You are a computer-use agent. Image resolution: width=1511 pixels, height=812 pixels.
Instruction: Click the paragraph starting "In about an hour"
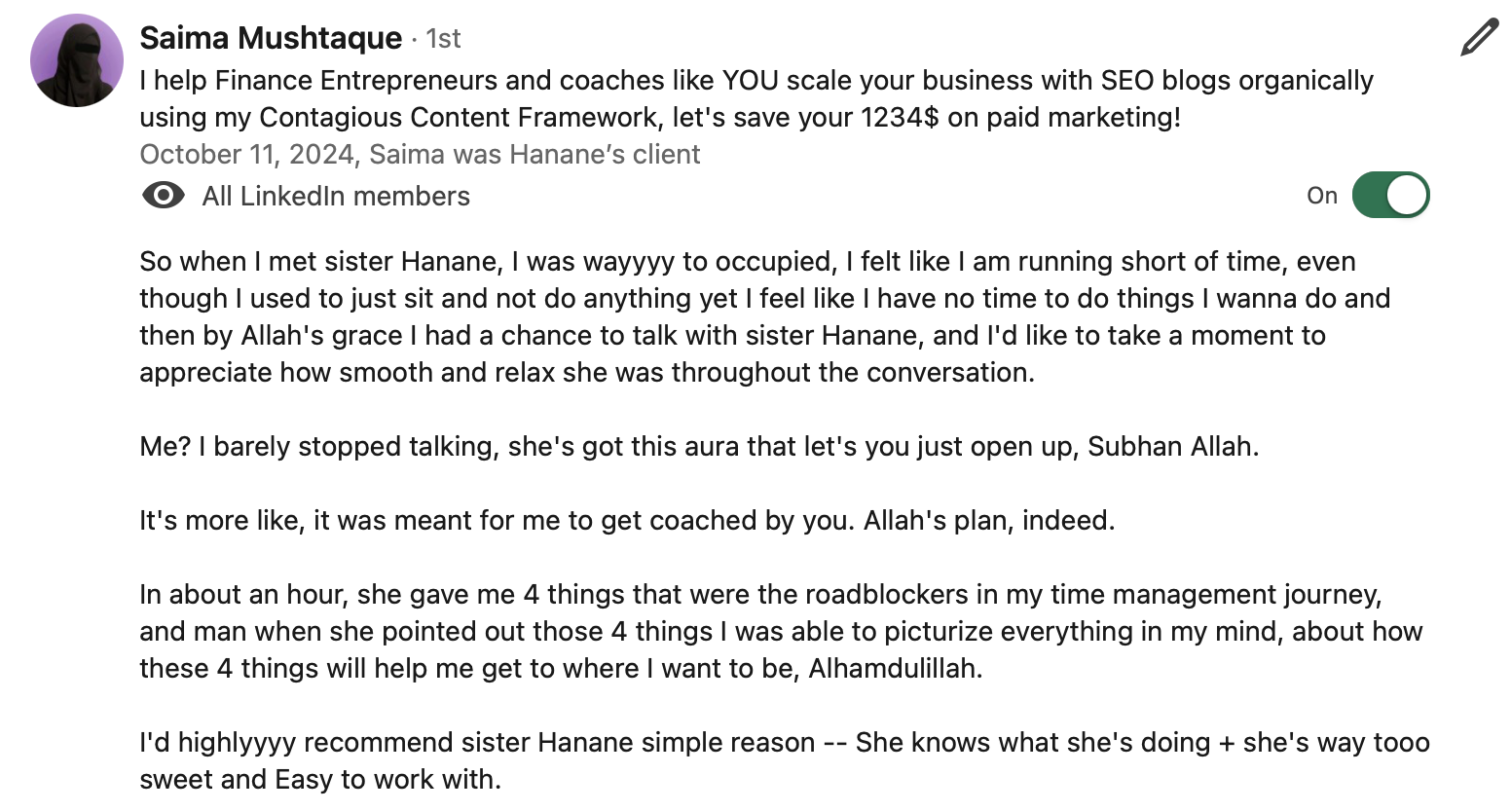tap(781, 632)
